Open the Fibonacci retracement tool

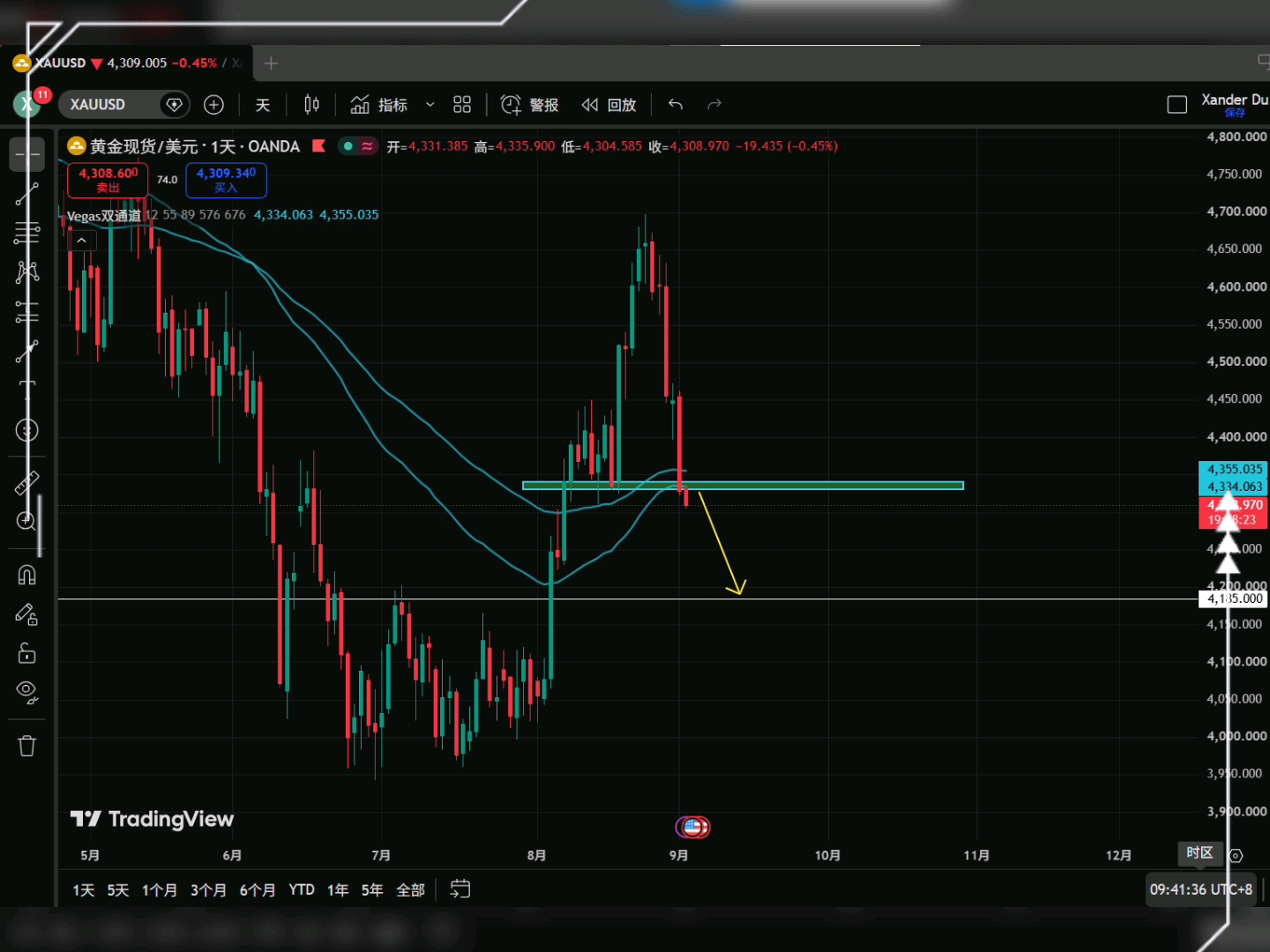[x=26, y=233]
